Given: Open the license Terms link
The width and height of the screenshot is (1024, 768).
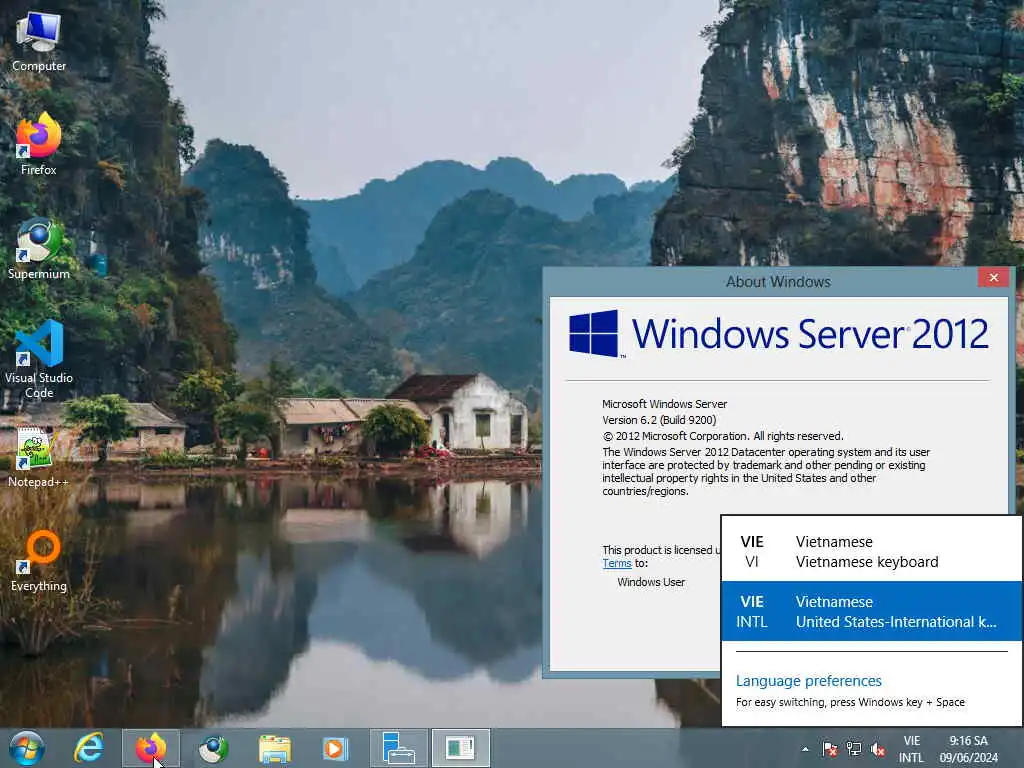Looking at the screenshot, I should point(616,564).
